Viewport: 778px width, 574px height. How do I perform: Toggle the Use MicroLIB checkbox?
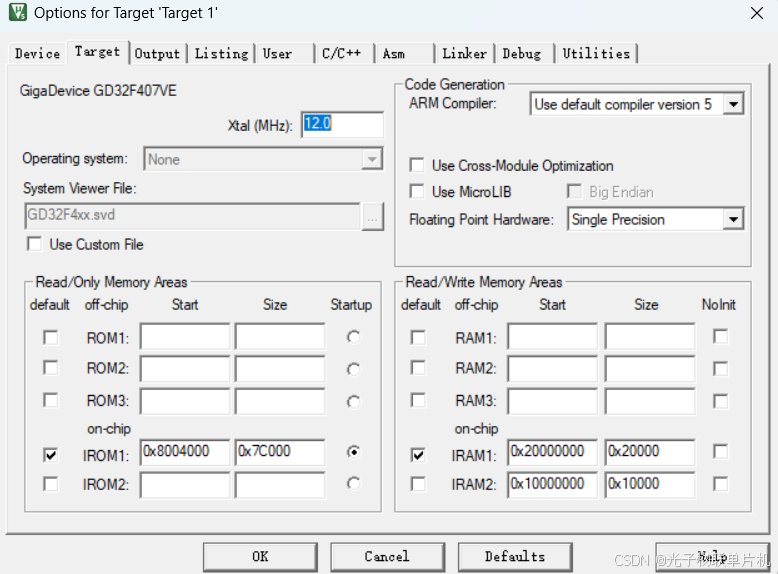[x=417, y=191]
